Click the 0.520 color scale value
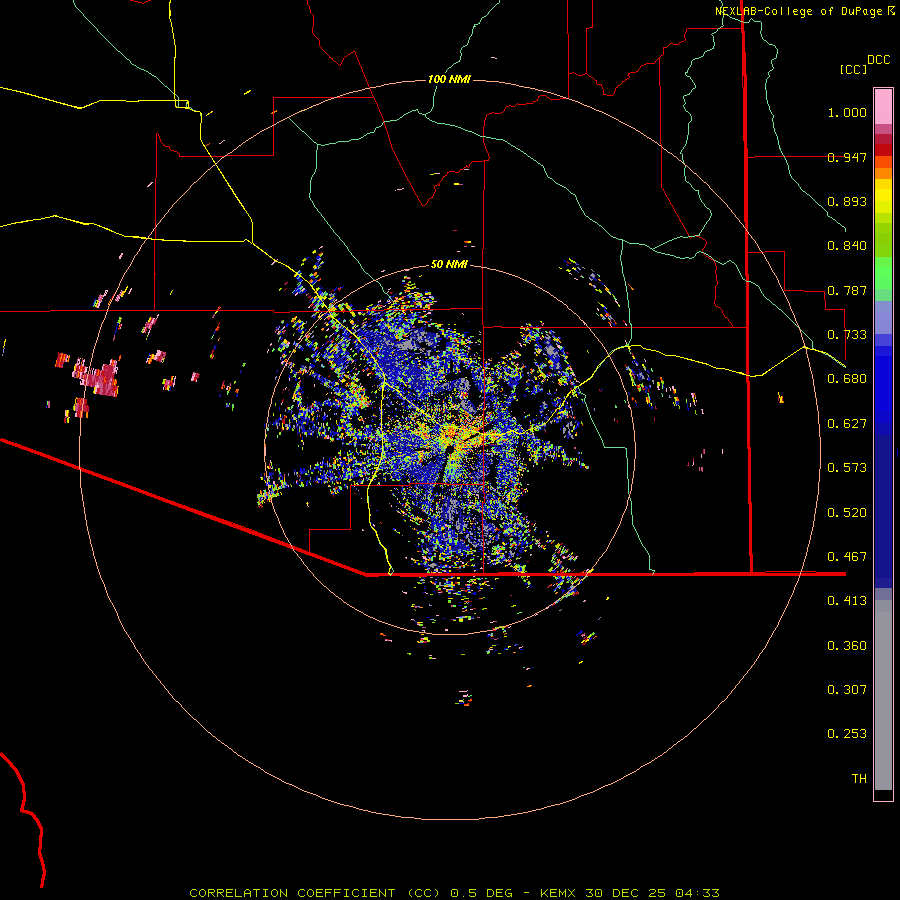 [x=847, y=513]
